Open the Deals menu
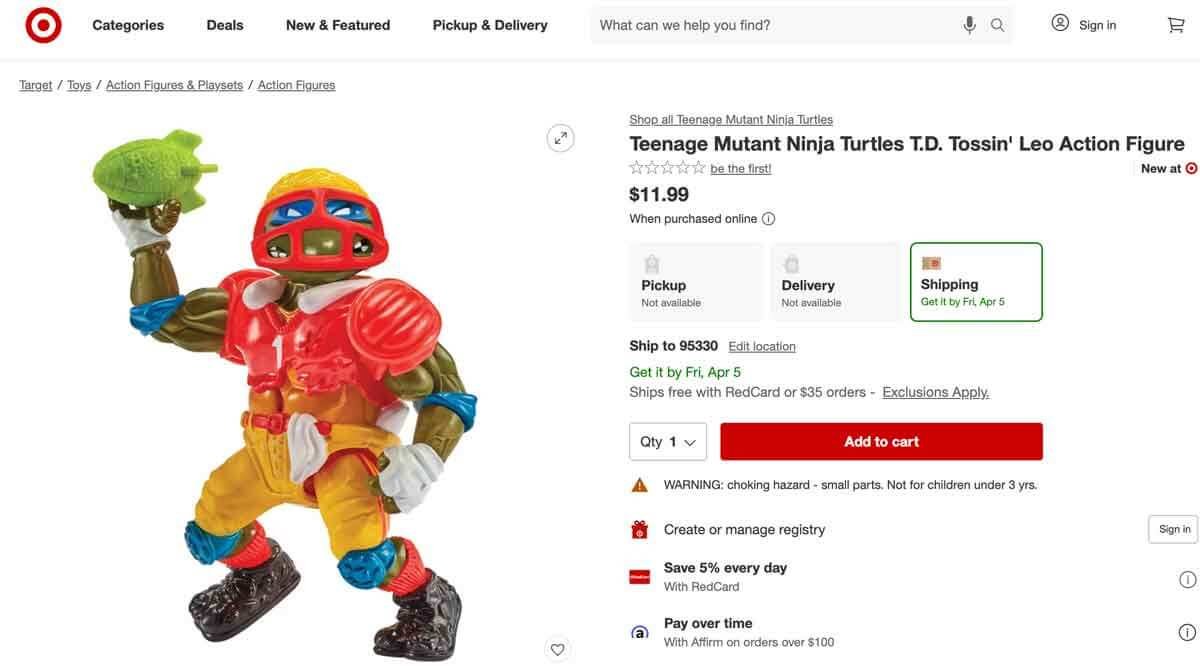This screenshot has height=666, width=1200. tap(225, 25)
